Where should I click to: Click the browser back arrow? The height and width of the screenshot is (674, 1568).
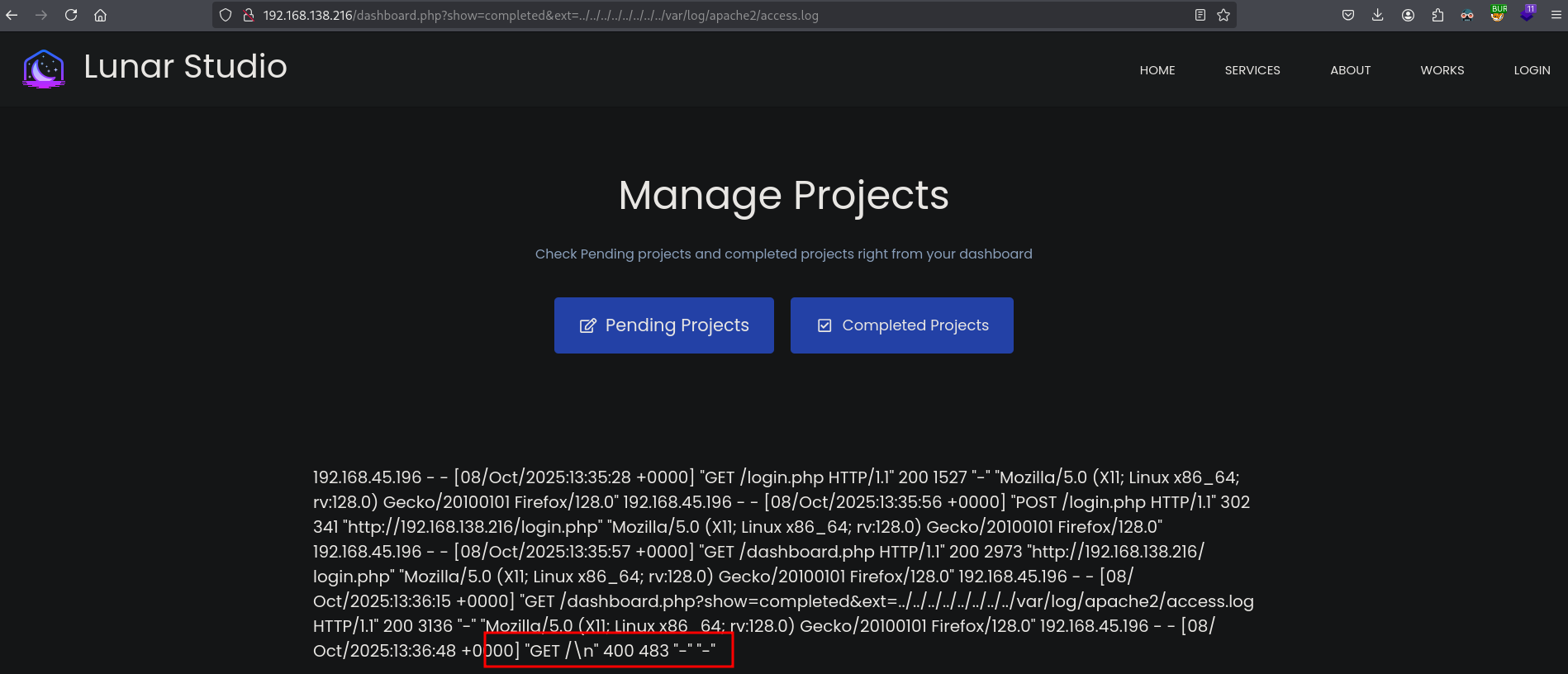click(x=12, y=15)
